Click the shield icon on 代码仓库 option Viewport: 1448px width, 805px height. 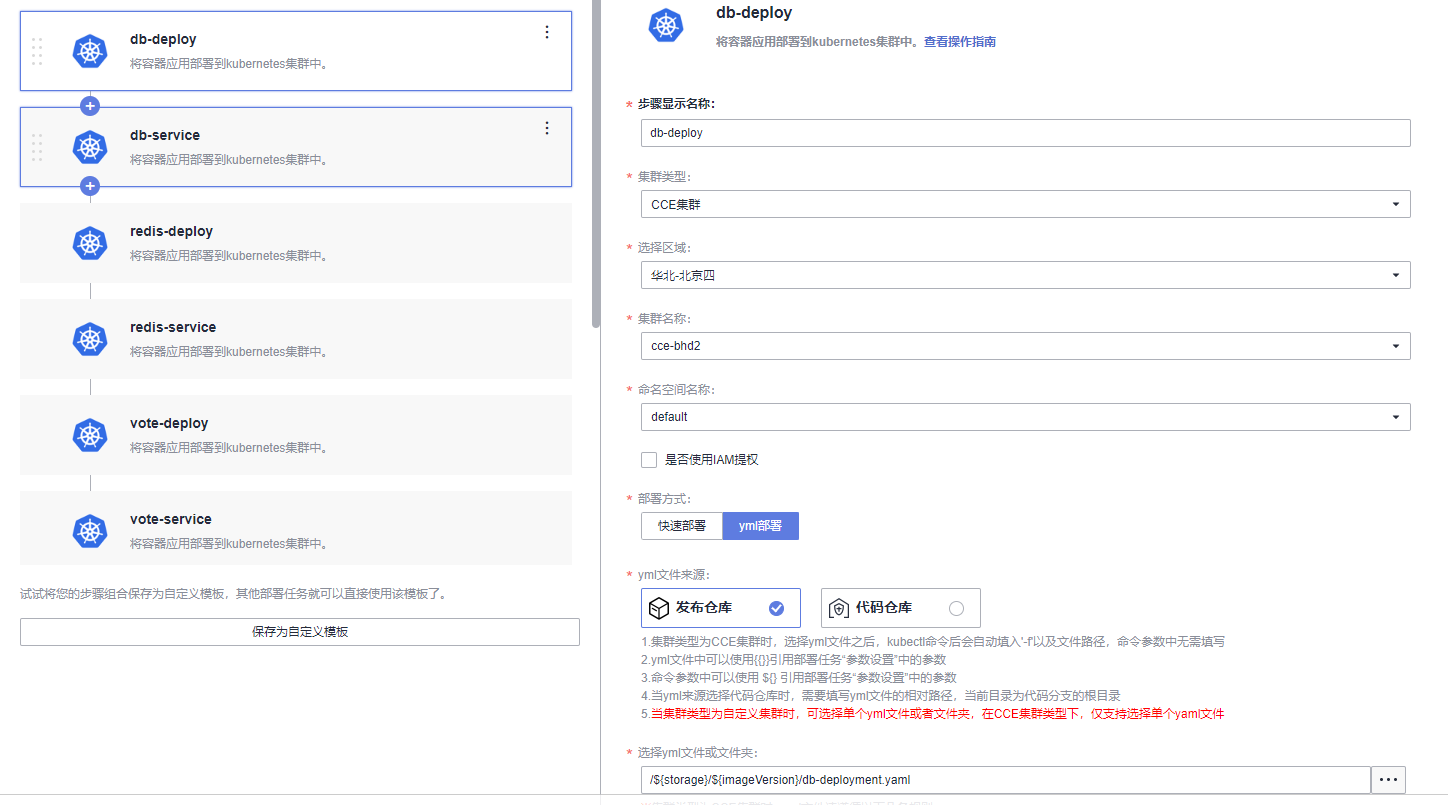click(x=838, y=608)
